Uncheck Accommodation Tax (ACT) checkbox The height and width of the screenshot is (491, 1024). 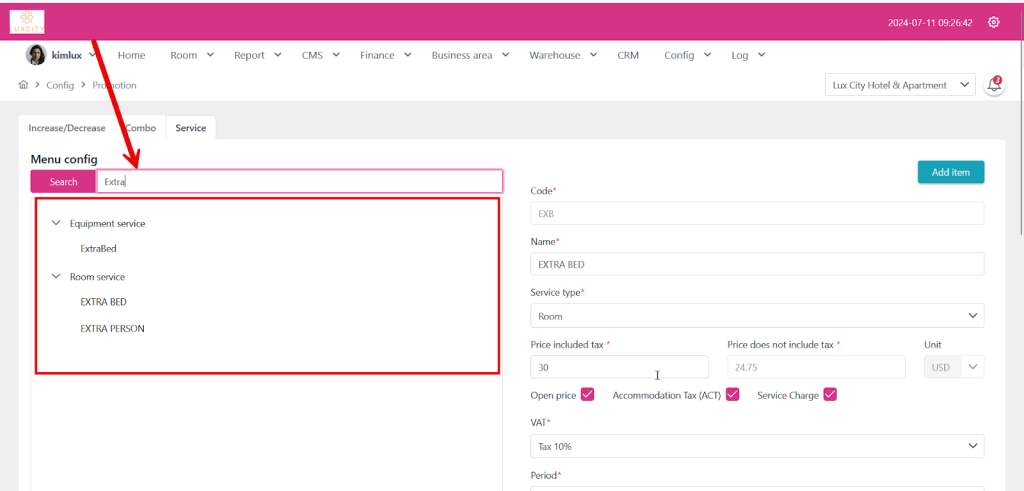(x=732, y=395)
